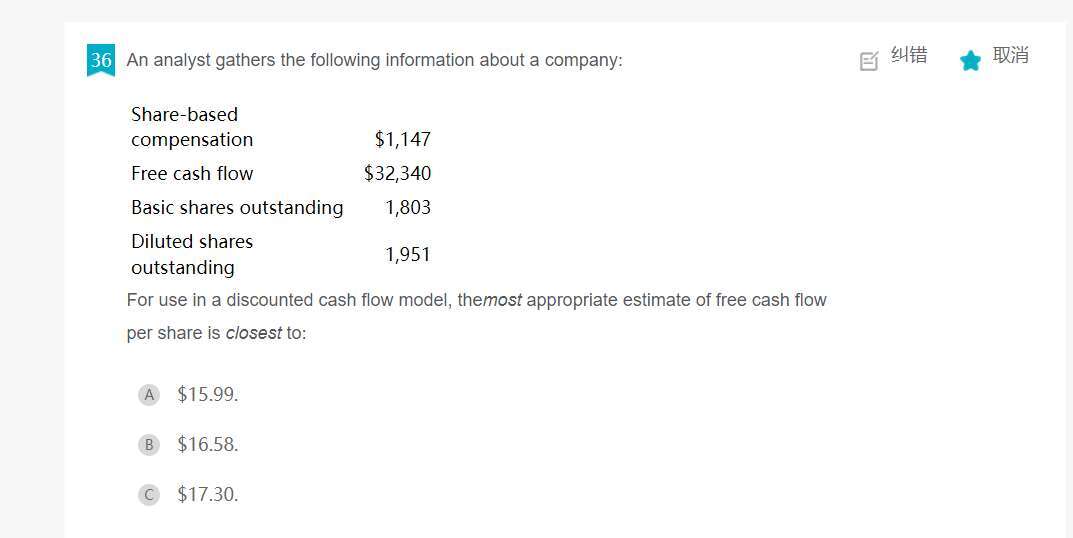Click the $32,340 free cash flow value
This screenshot has width=1073, height=538.
point(398,173)
